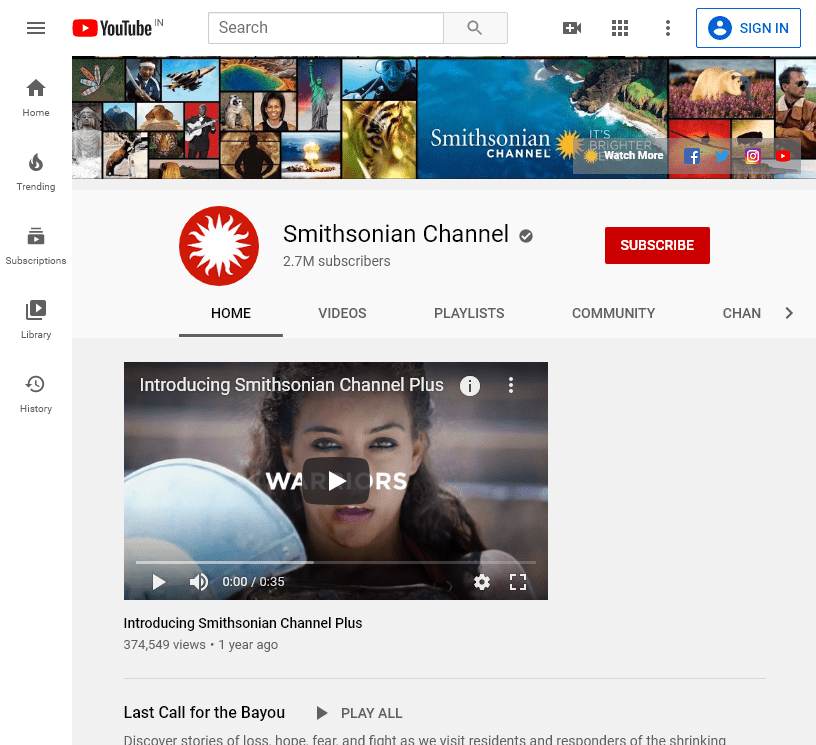Click the verified checkmark badge
816x745 pixels.
(526, 236)
